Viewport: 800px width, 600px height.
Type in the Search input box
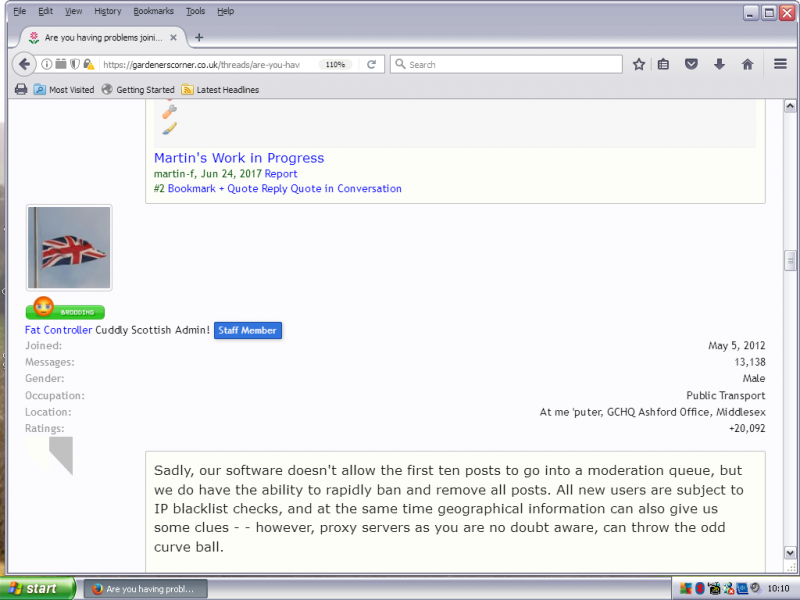(510, 64)
